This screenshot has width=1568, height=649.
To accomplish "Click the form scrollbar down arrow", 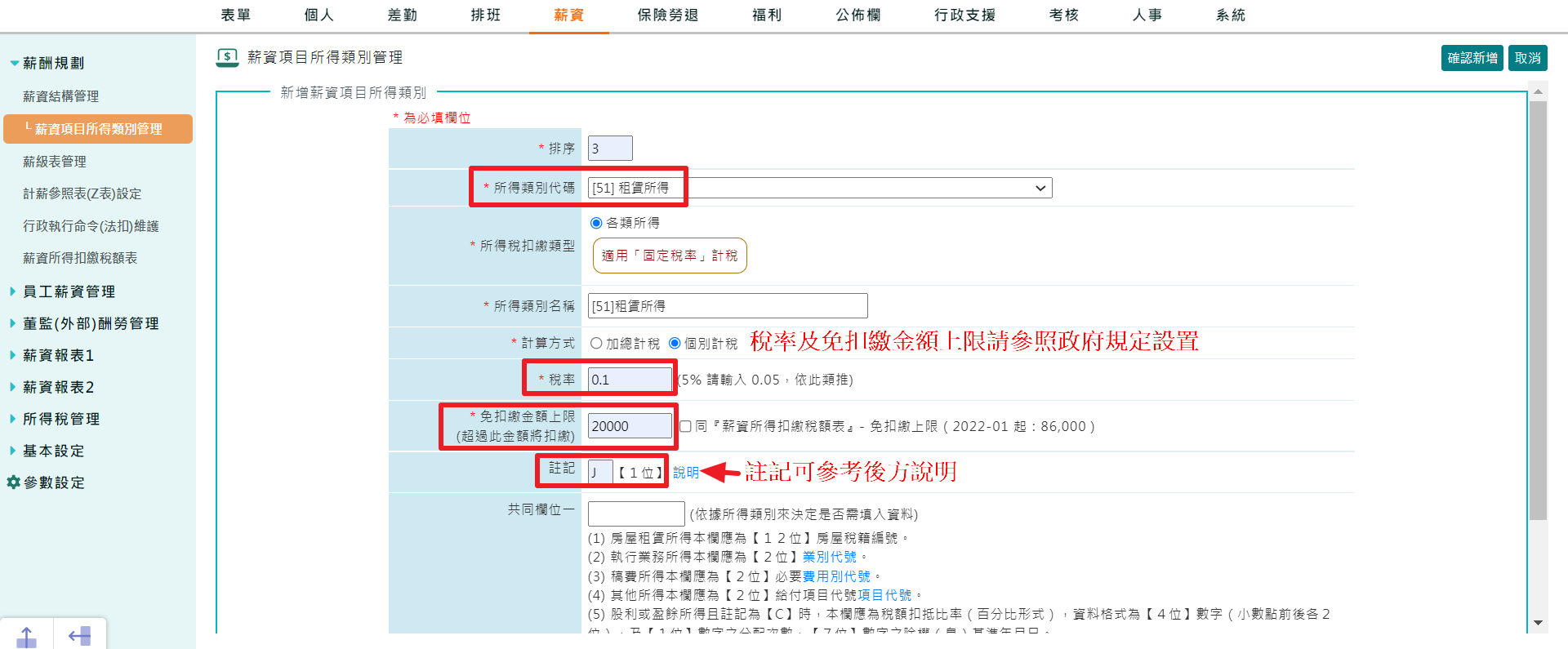I will [1538, 623].
